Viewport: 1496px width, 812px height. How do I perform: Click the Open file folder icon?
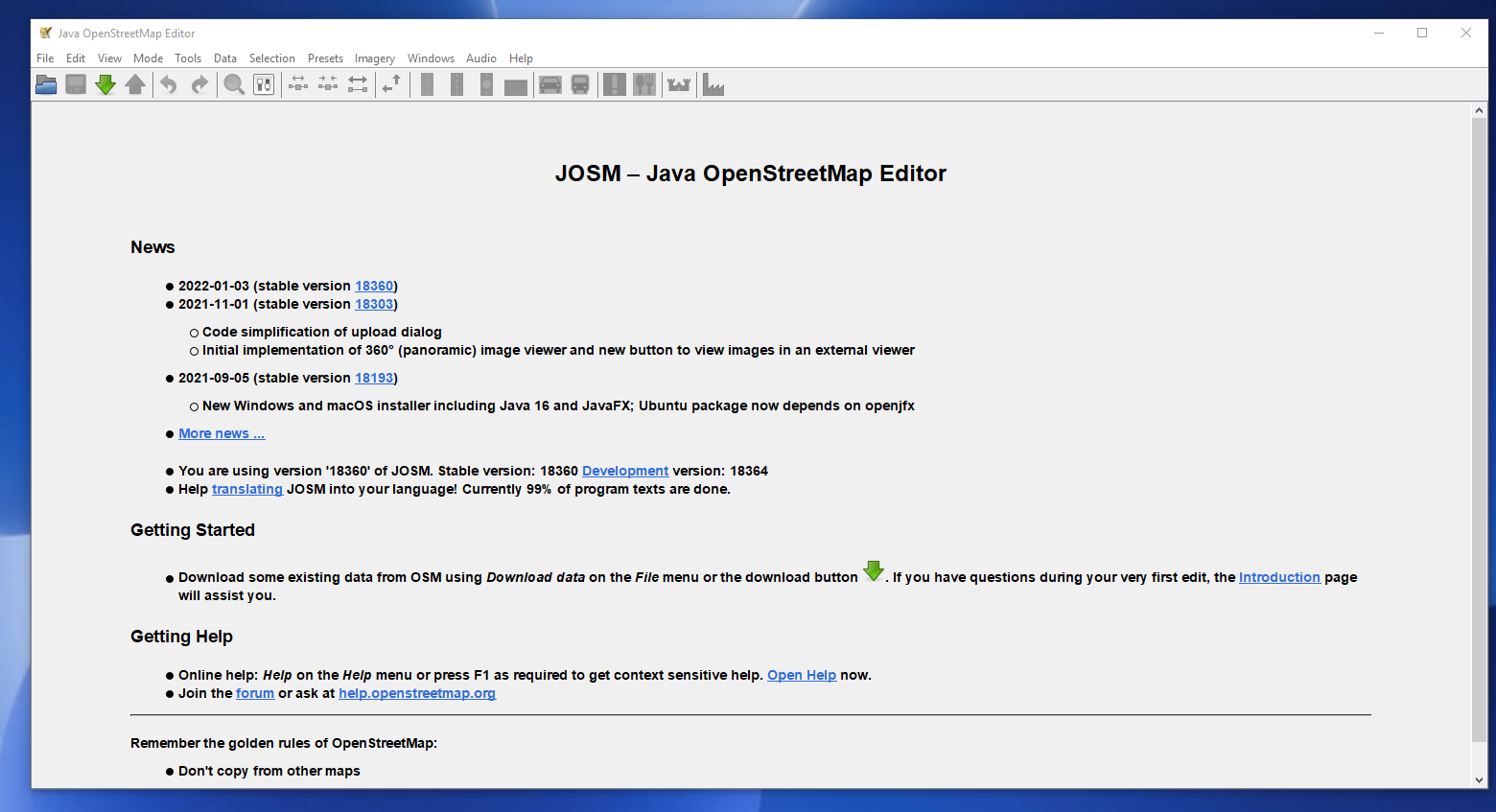coord(46,85)
